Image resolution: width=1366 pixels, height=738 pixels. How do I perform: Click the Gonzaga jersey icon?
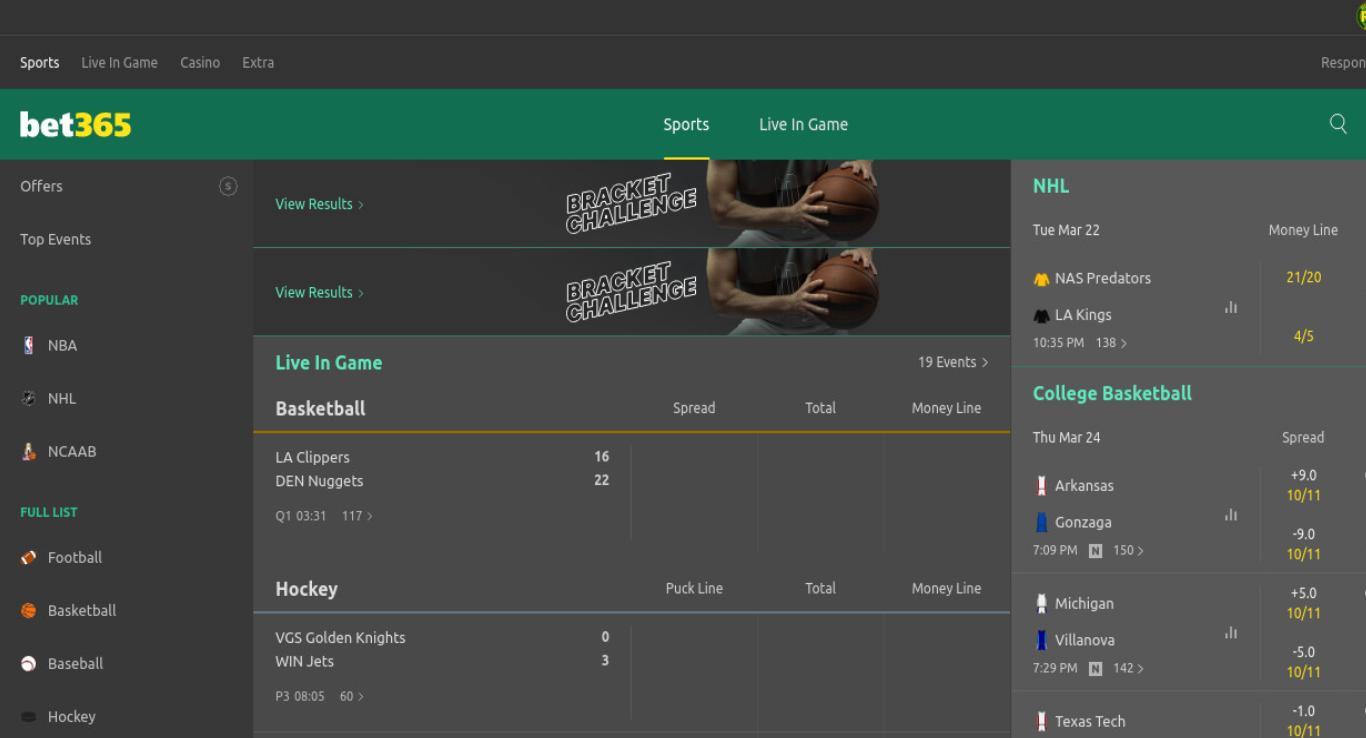1041,522
